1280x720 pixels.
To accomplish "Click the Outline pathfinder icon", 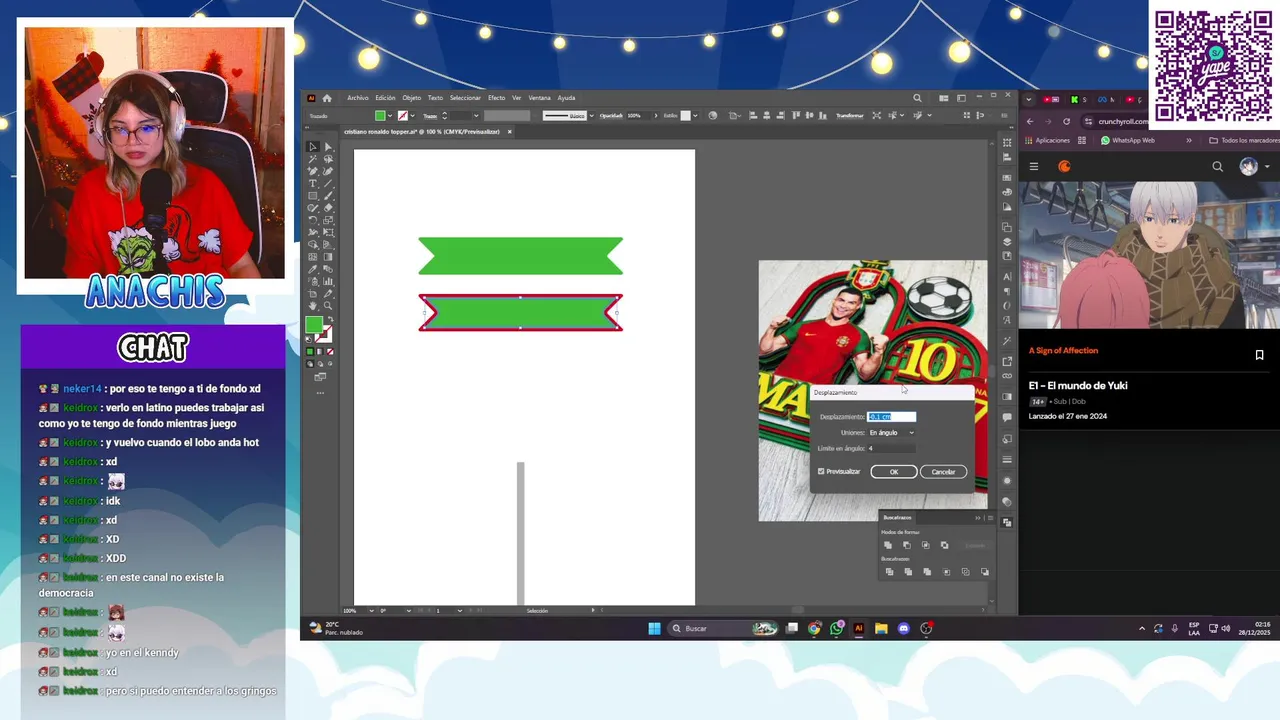I will pyautogui.click(x=966, y=572).
